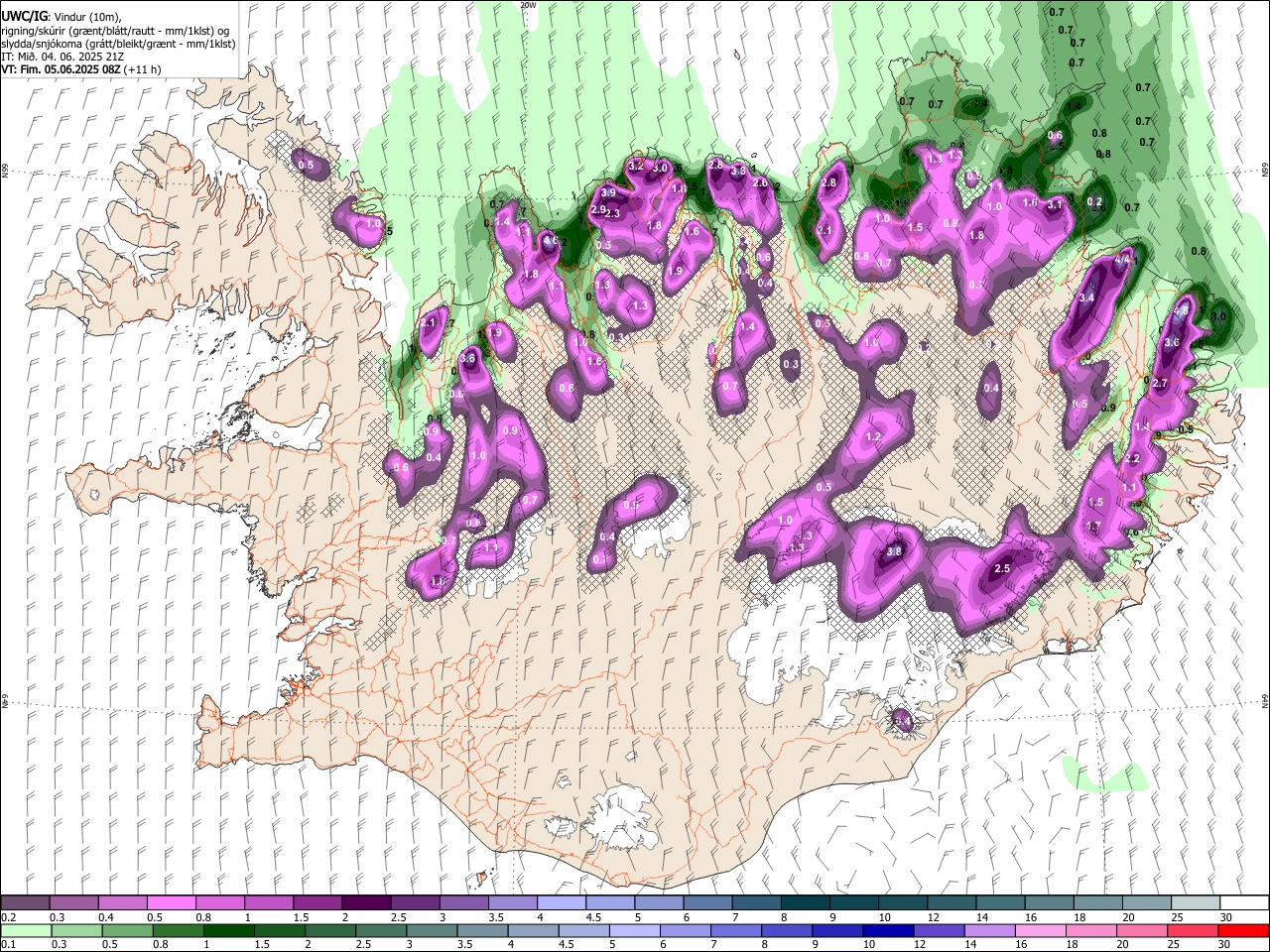Click the "4.4" value in the northeast
The height and width of the screenshot is (952, 1270).
pyautogui.click(x=1123, y=261)
